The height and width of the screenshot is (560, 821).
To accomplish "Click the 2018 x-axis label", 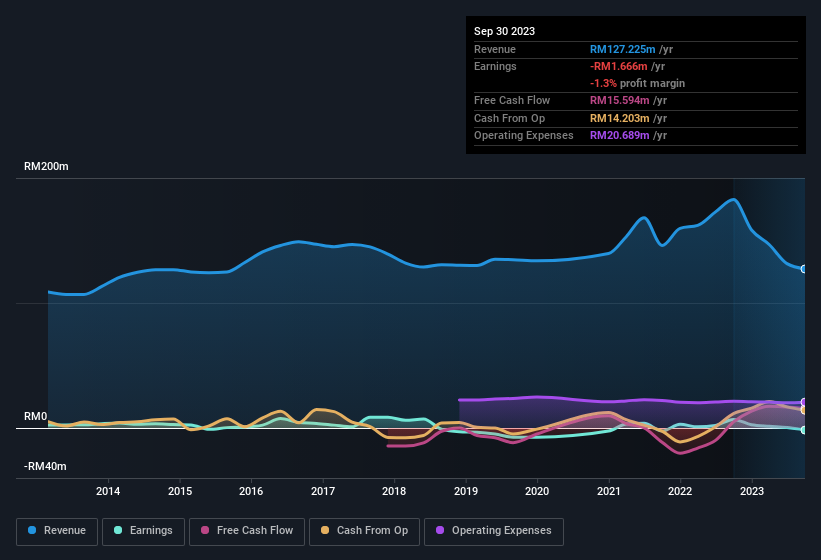I will [x=394, y=491].
